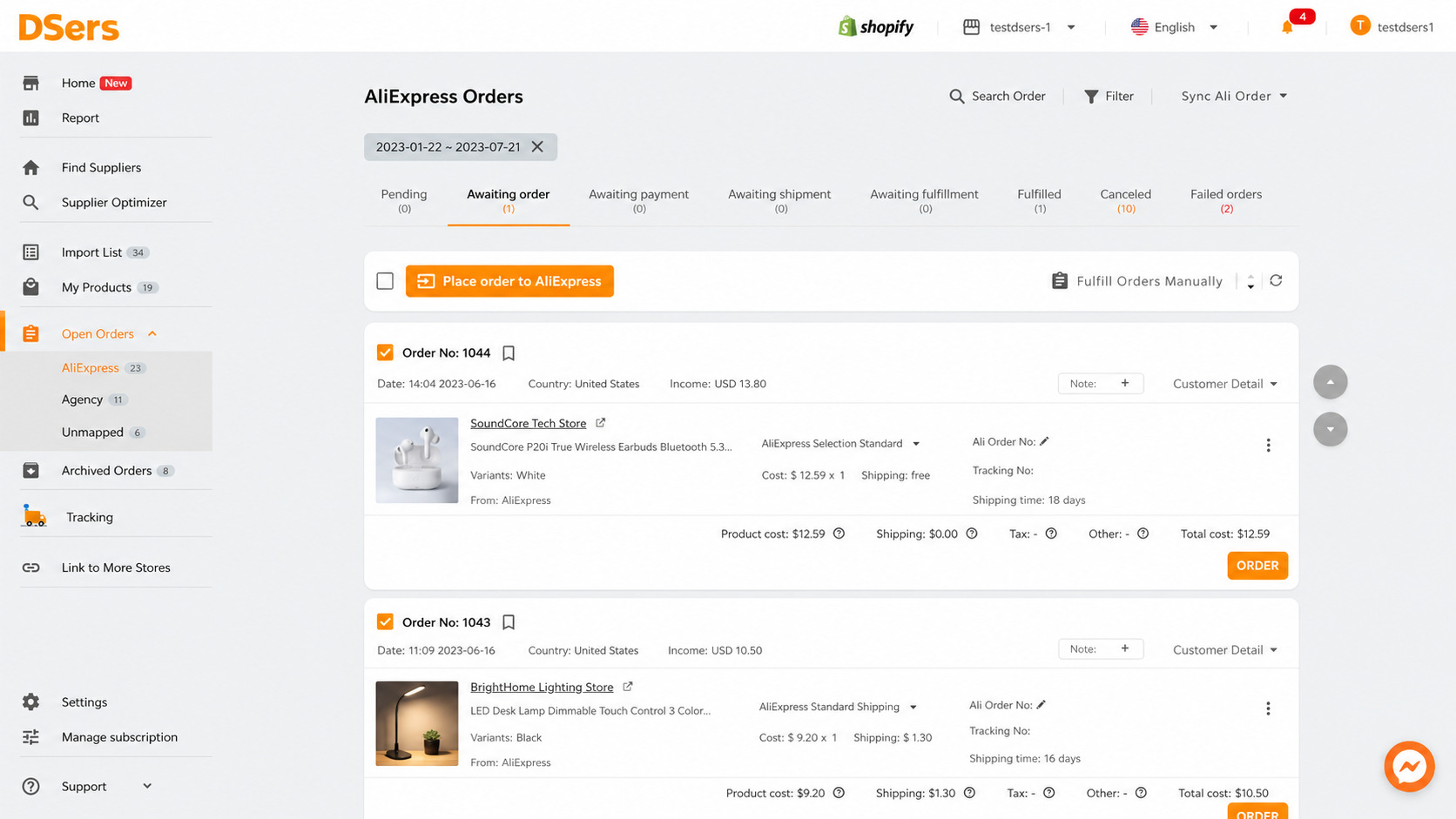Image resolution: width=1456 pixels, height=819 pixels.
Task: Edit Ali Order No for order 1043
Action: 1041,705
